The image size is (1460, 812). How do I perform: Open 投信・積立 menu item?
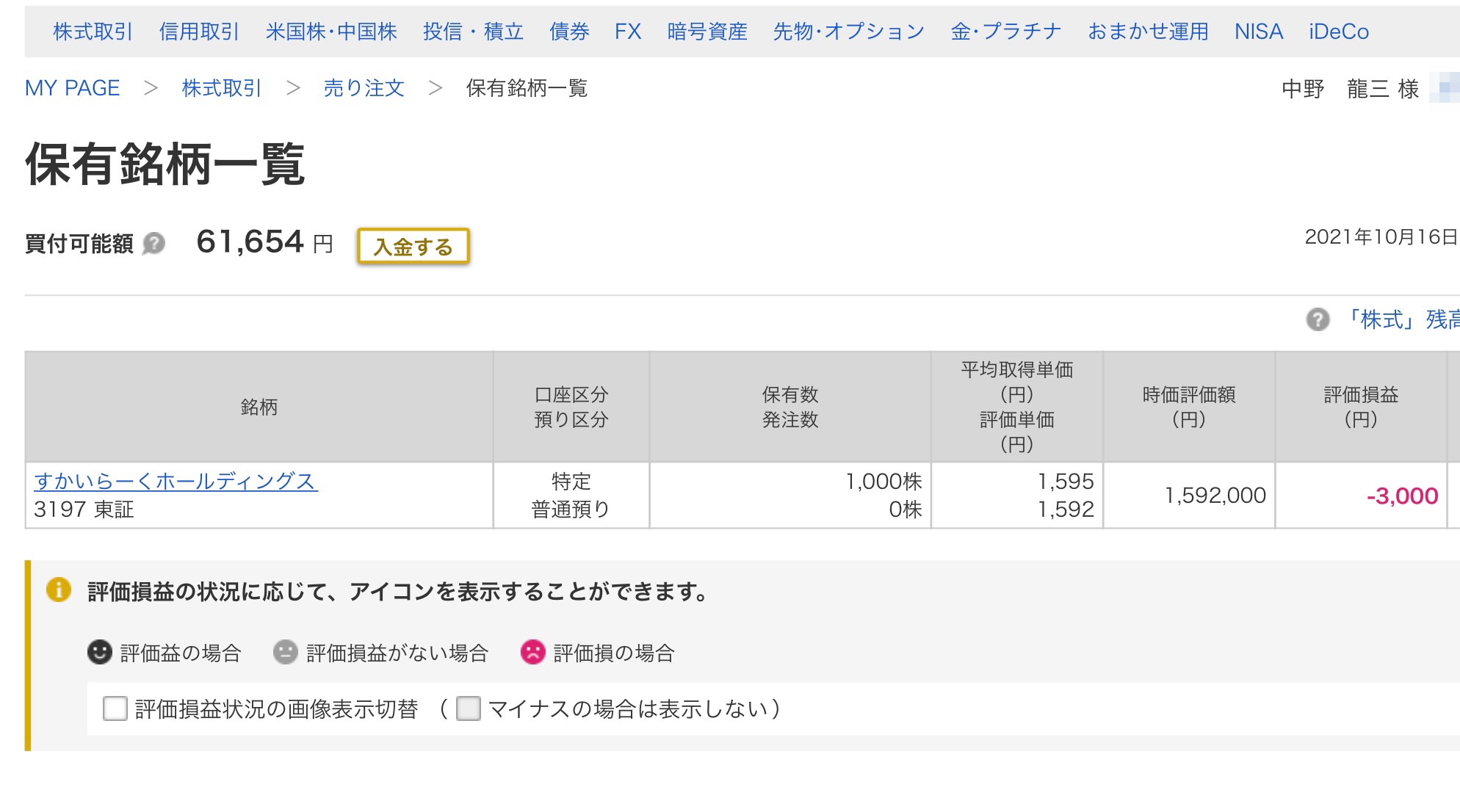click(473, 32)
